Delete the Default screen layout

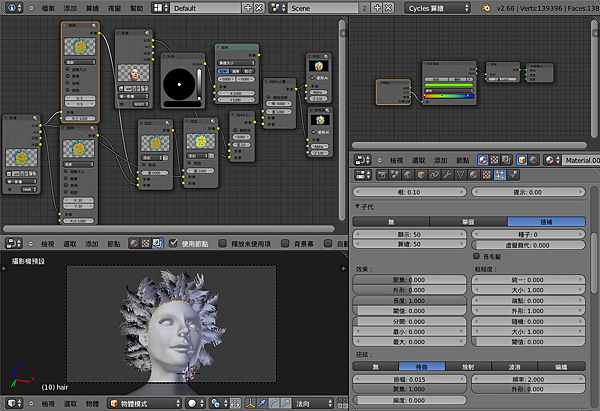tap(259, 8)
